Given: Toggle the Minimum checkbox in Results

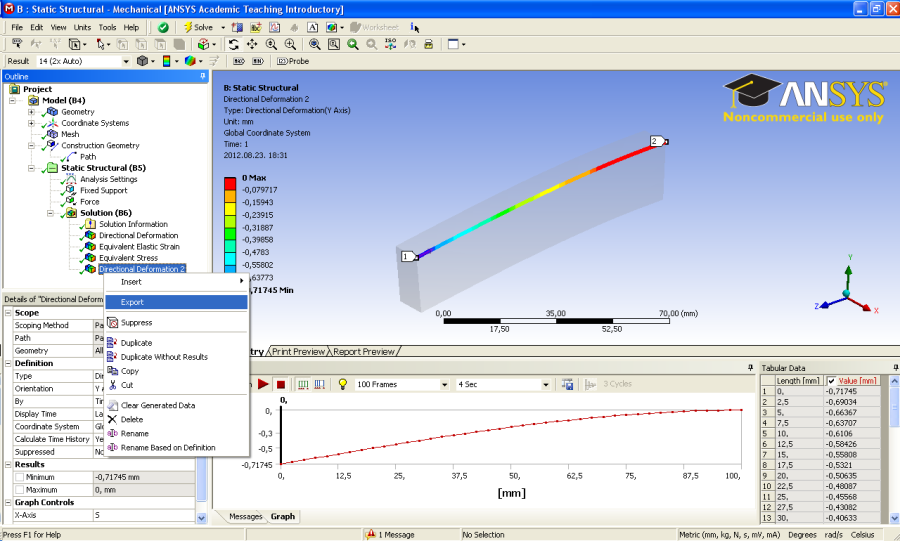Looking at the screenshot, I should tap(20, 477).
